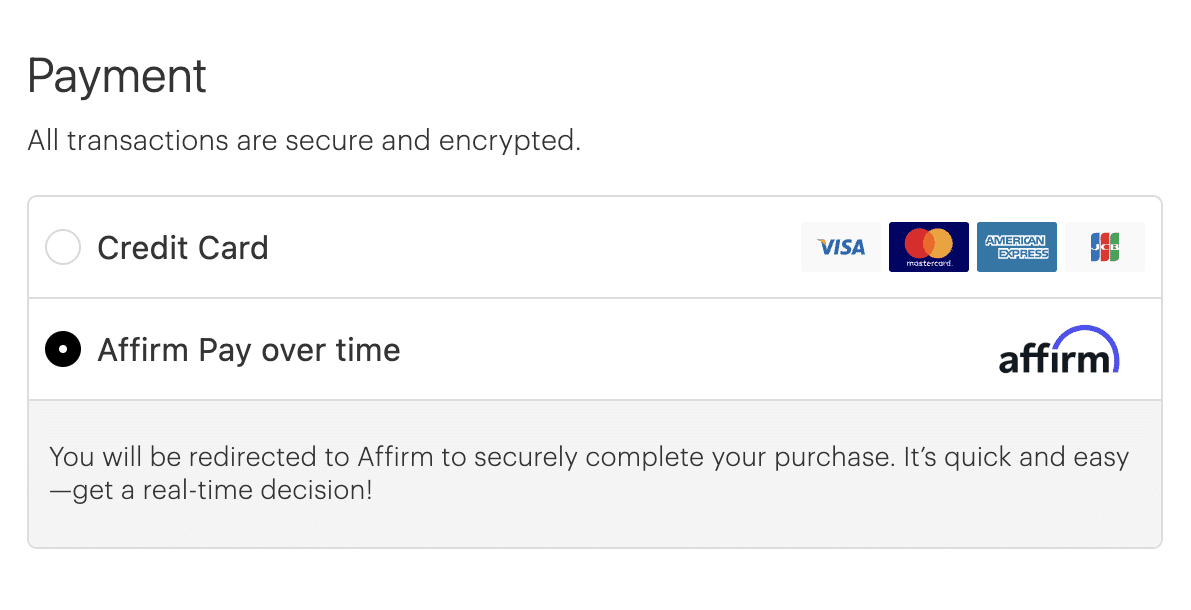Select the Credit Card radio button
This screenshot has width=1191, height=610.
[63, 247]
